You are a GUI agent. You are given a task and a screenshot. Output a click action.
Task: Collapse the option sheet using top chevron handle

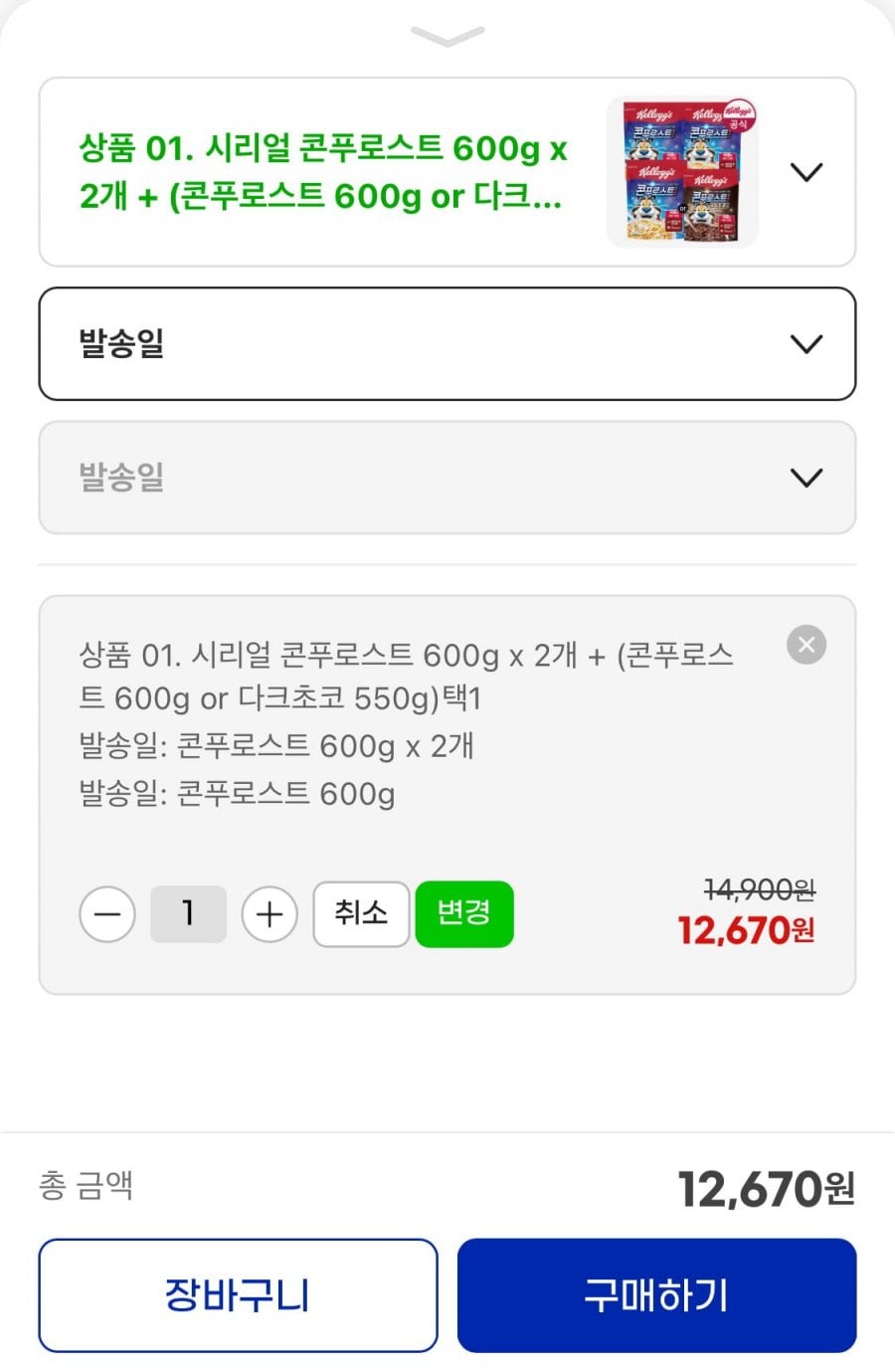point(447,36)
